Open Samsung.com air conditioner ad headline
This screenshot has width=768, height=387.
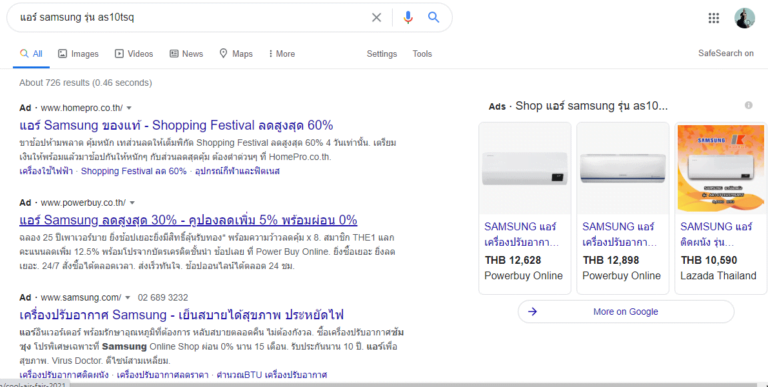181,314
